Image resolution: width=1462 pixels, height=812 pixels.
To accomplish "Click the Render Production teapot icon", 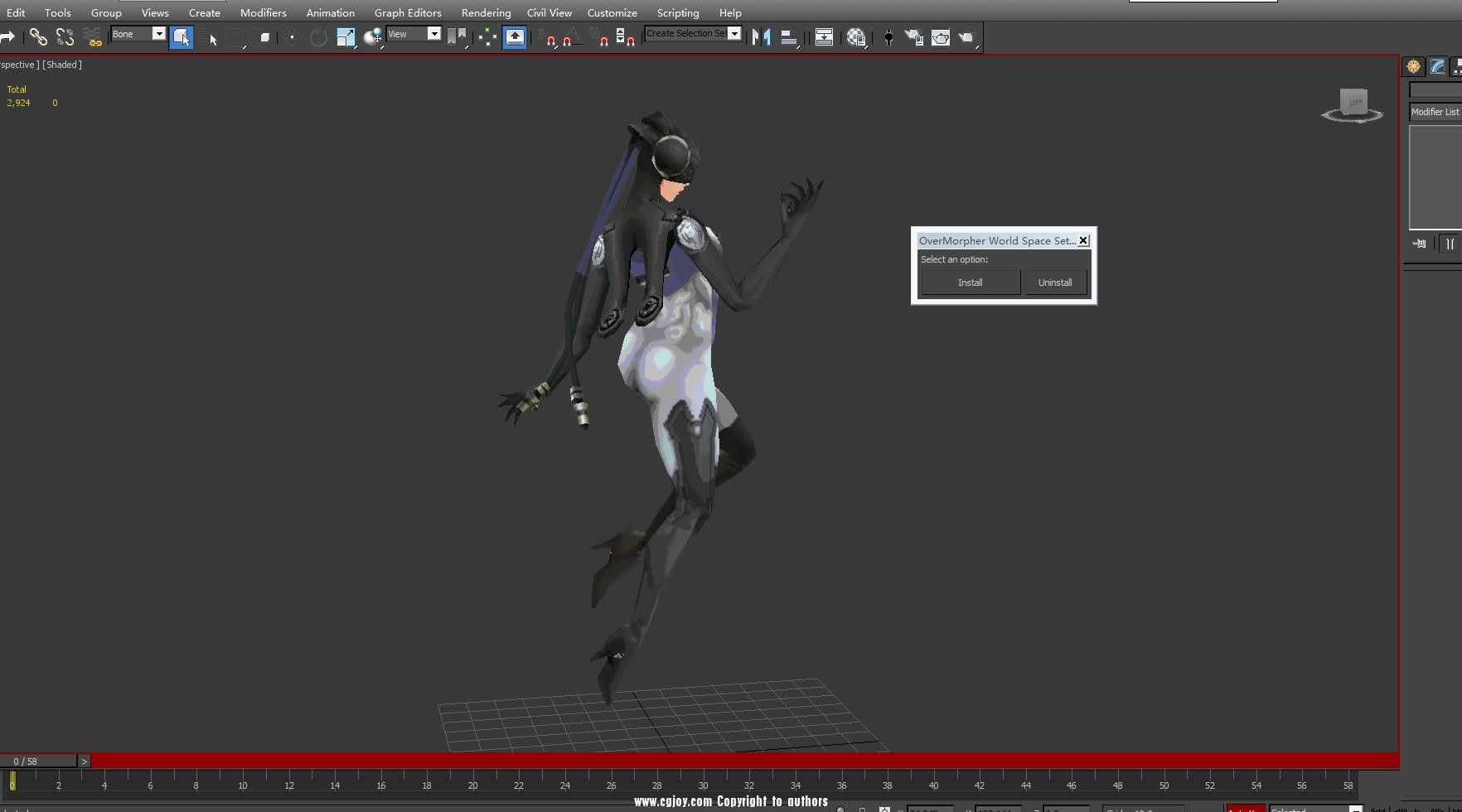I will (967, 37).
